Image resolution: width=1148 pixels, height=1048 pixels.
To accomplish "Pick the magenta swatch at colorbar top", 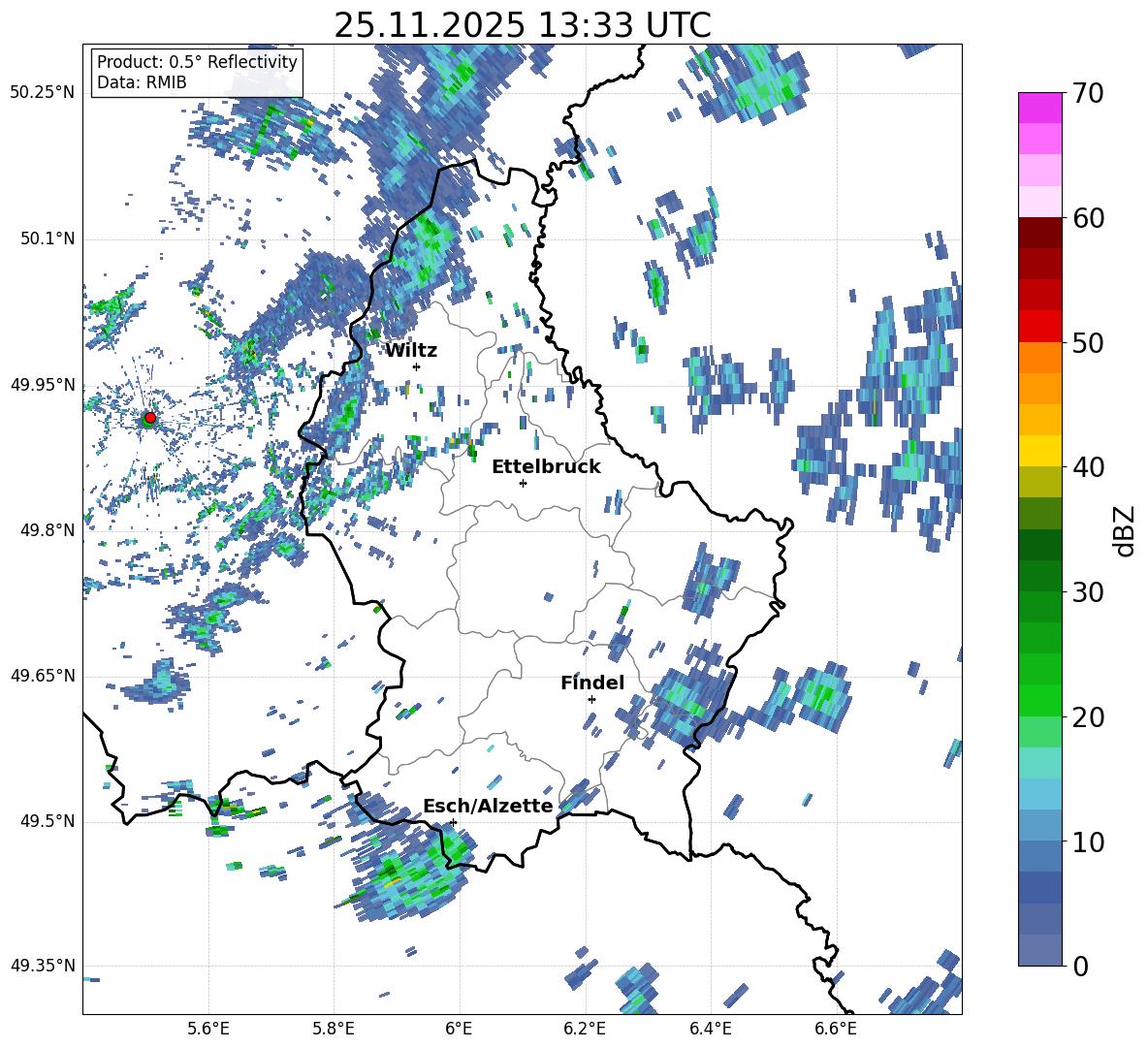I will click(1039, 109).
